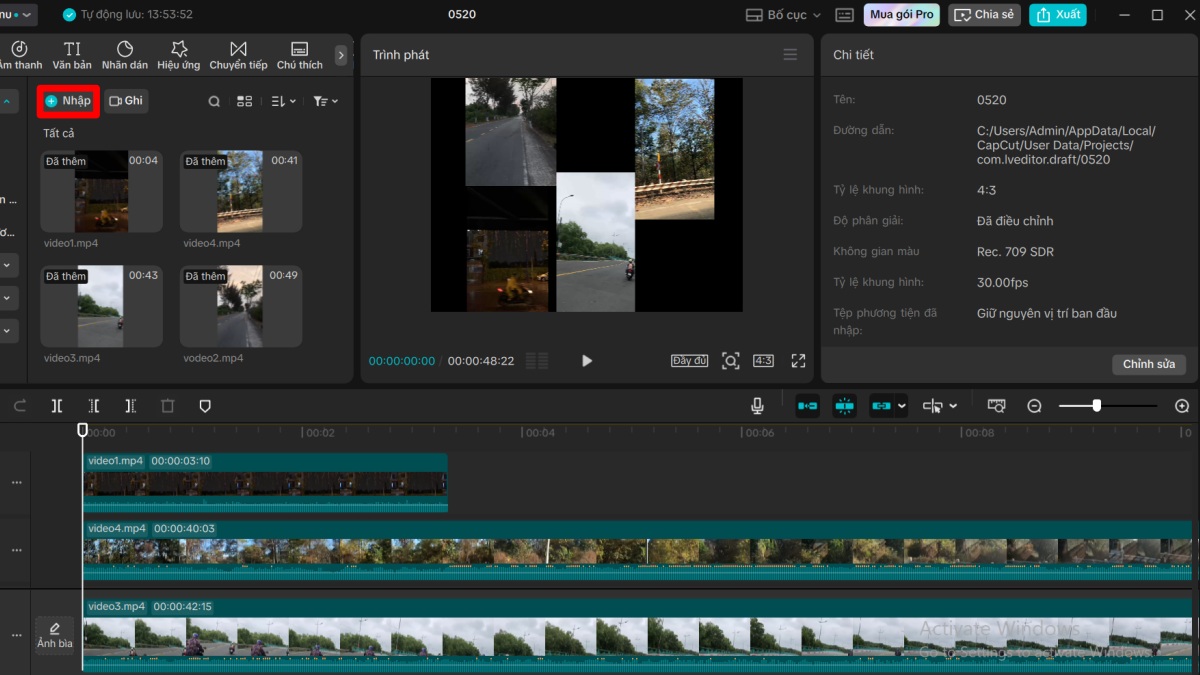Open the Ghi (Record) tab
Image resolution: width=1200 pixels, height=675 pixels.
[126, 101]
